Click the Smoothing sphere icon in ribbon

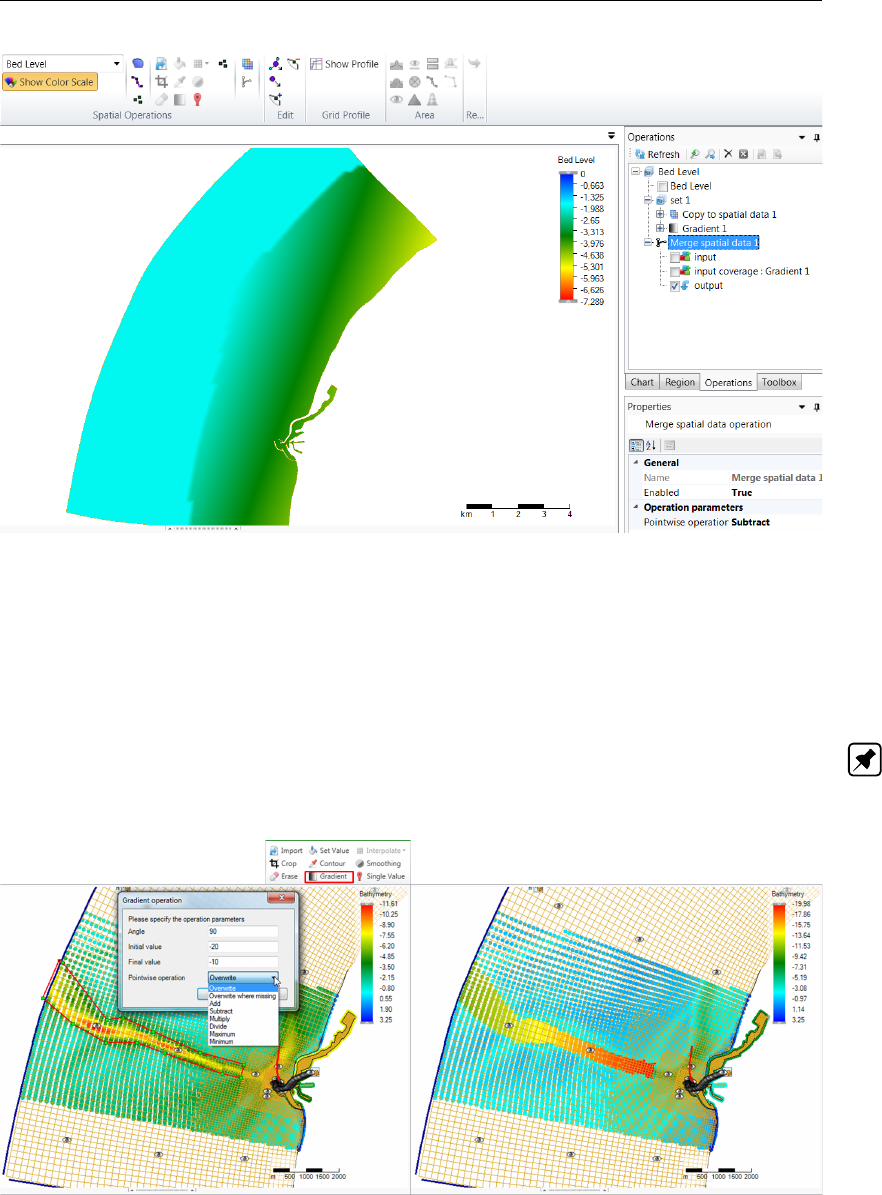point(197,82)
